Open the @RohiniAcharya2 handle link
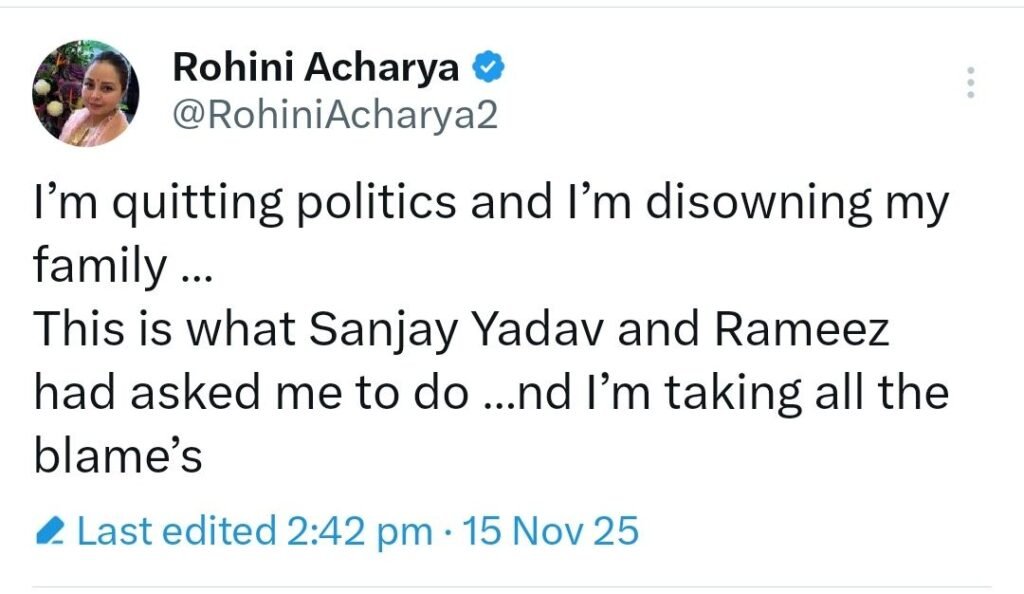The height and width of the screenshot is (594, 1024). [x=334, y=118]
